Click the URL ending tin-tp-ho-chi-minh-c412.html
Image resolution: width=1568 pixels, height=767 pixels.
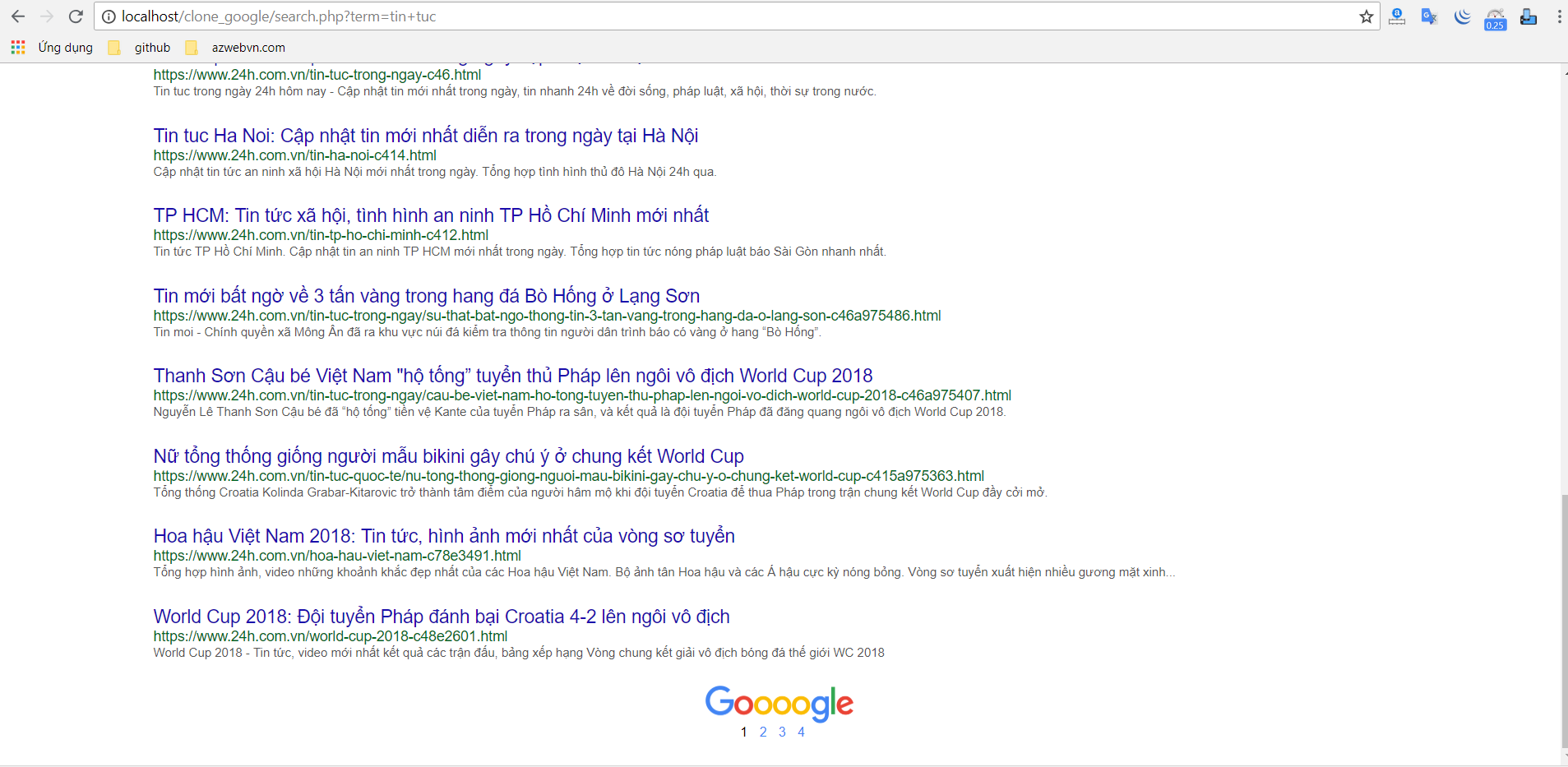coord(321,235)
